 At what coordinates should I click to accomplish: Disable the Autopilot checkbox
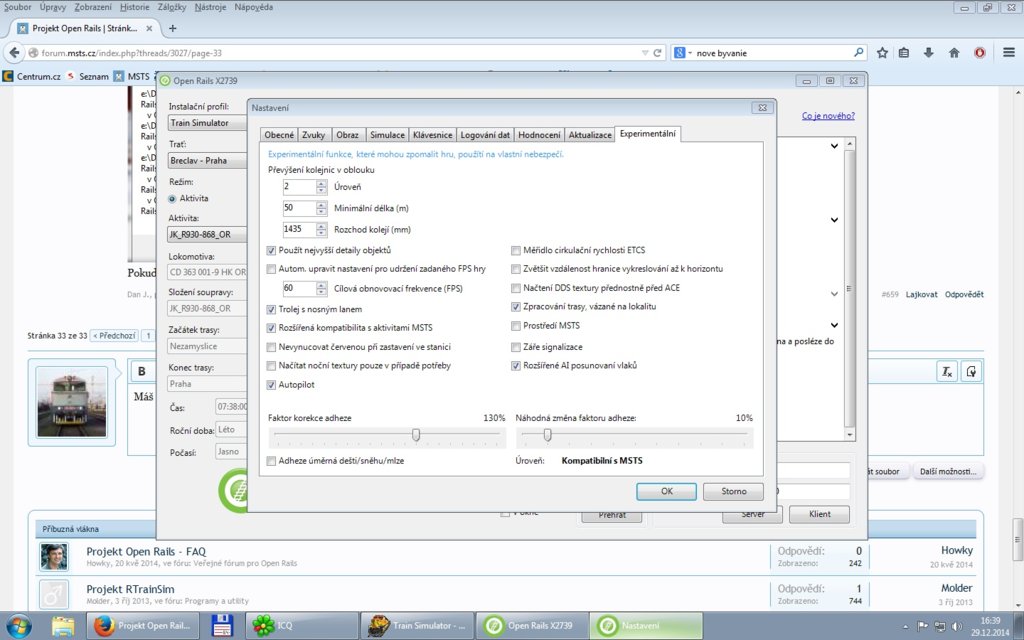click(x=272, y=385)
